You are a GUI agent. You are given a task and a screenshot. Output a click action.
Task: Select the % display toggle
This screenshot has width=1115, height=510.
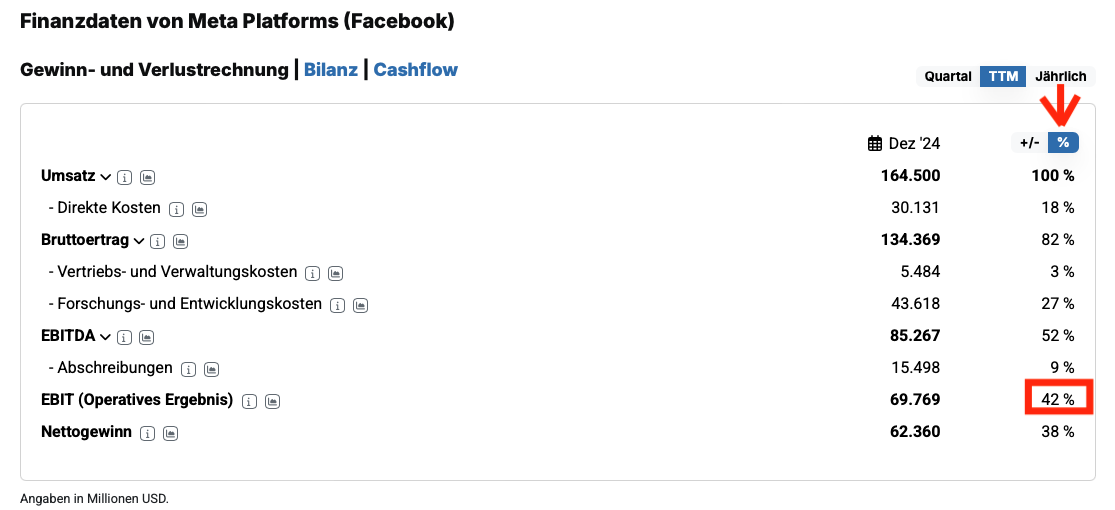coord(1063,143)
